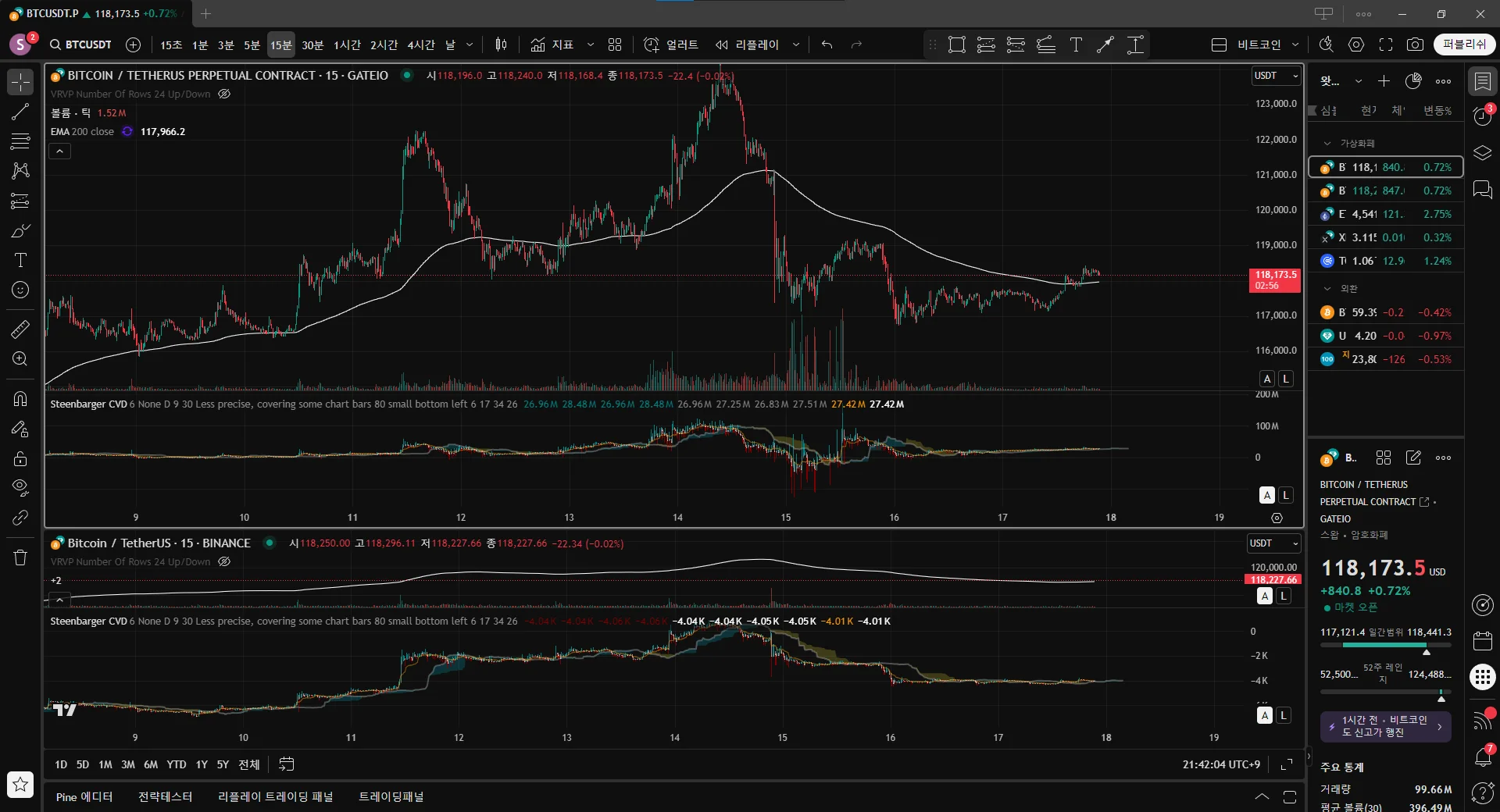
Task: Collapse the 가상화폐 watchlist section
Action: pos(1327,144)
